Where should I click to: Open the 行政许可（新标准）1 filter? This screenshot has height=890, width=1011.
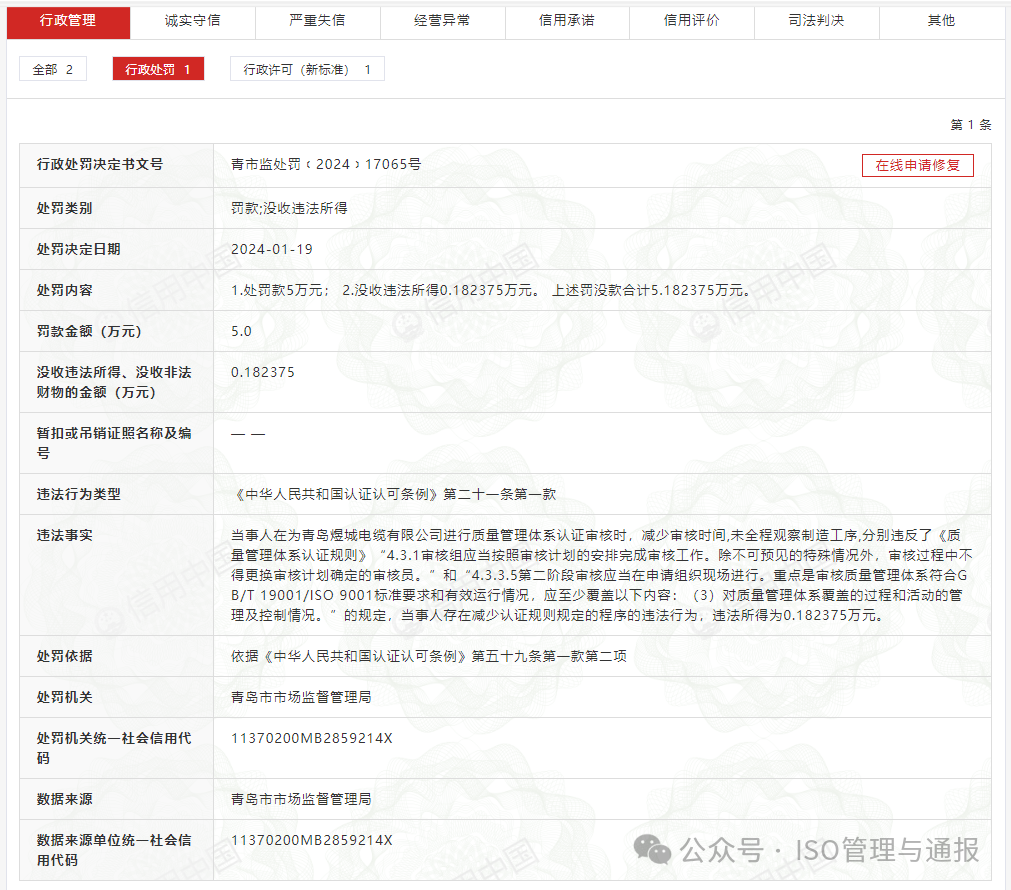307,69
